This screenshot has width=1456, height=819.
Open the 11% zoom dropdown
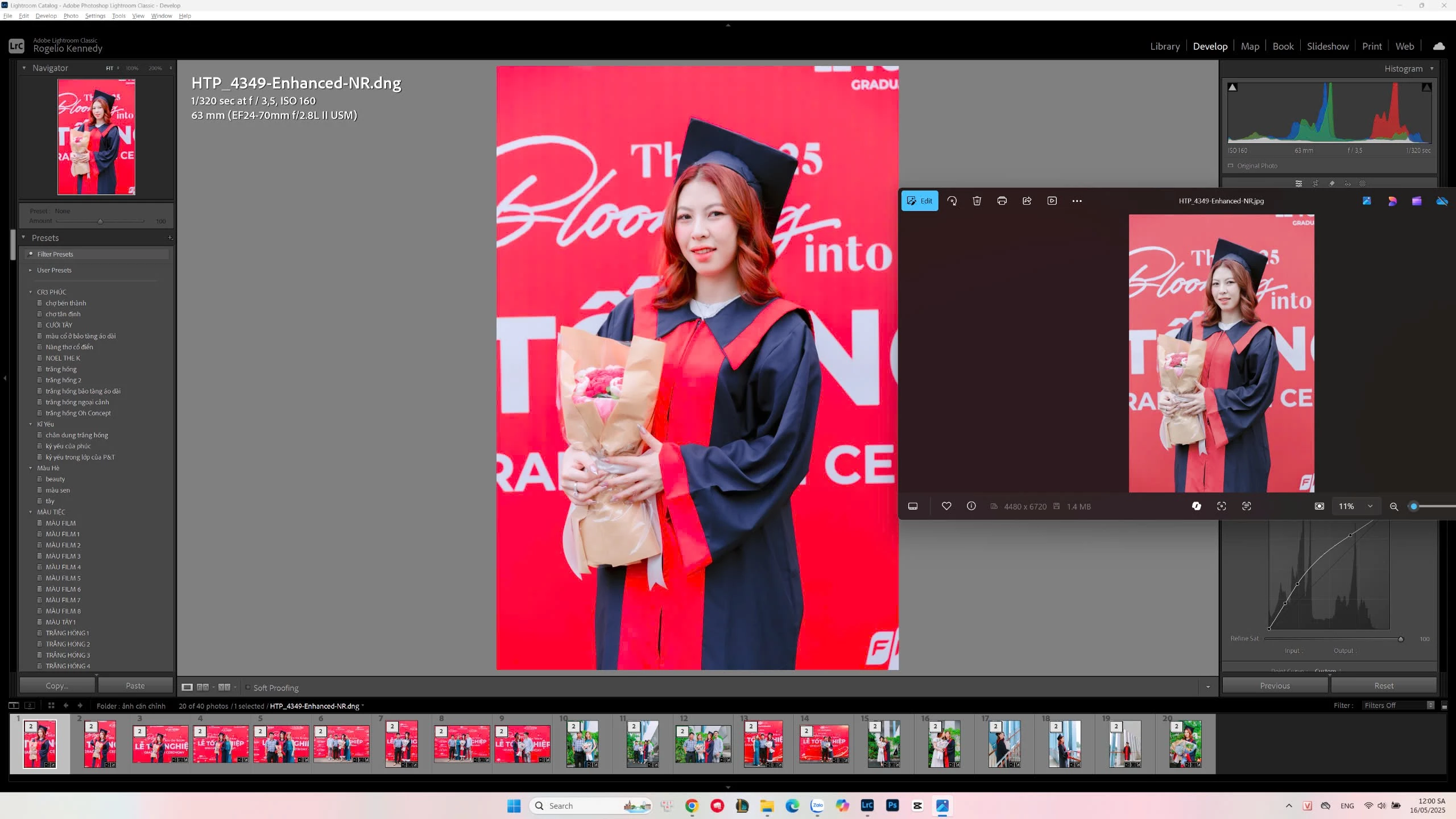pos(1370,506)
